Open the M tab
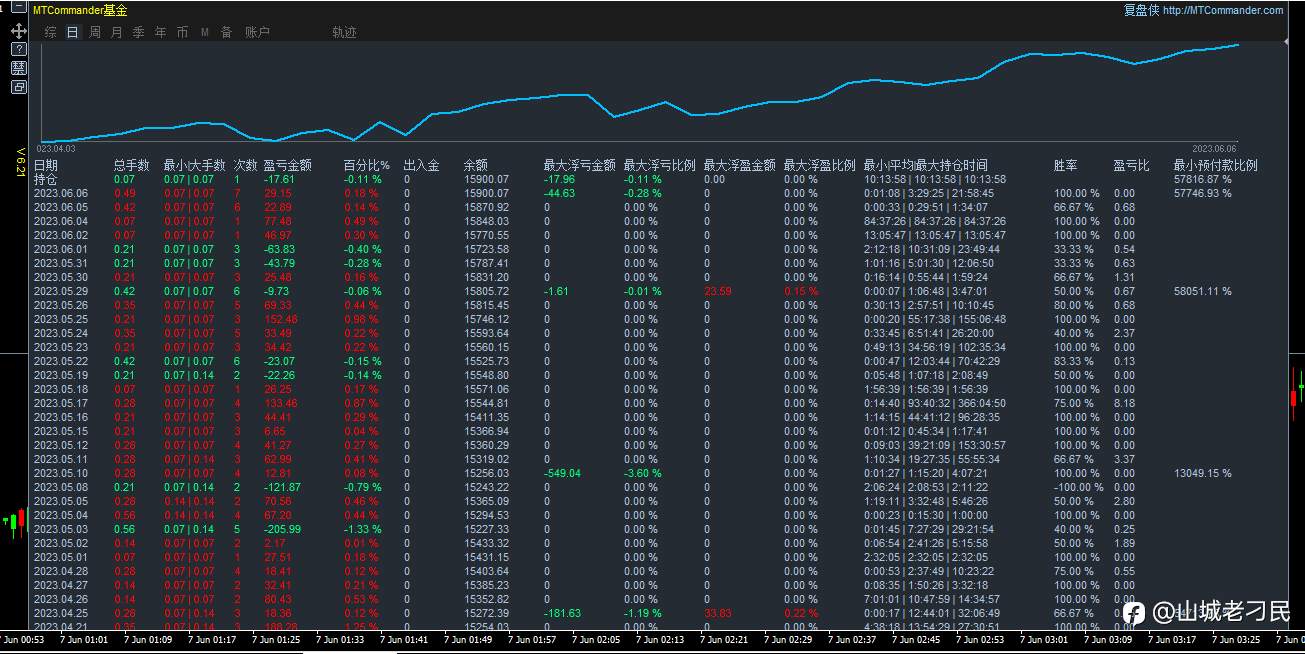The height and width of the screenshot is (654, 1305). coord(205,32)
